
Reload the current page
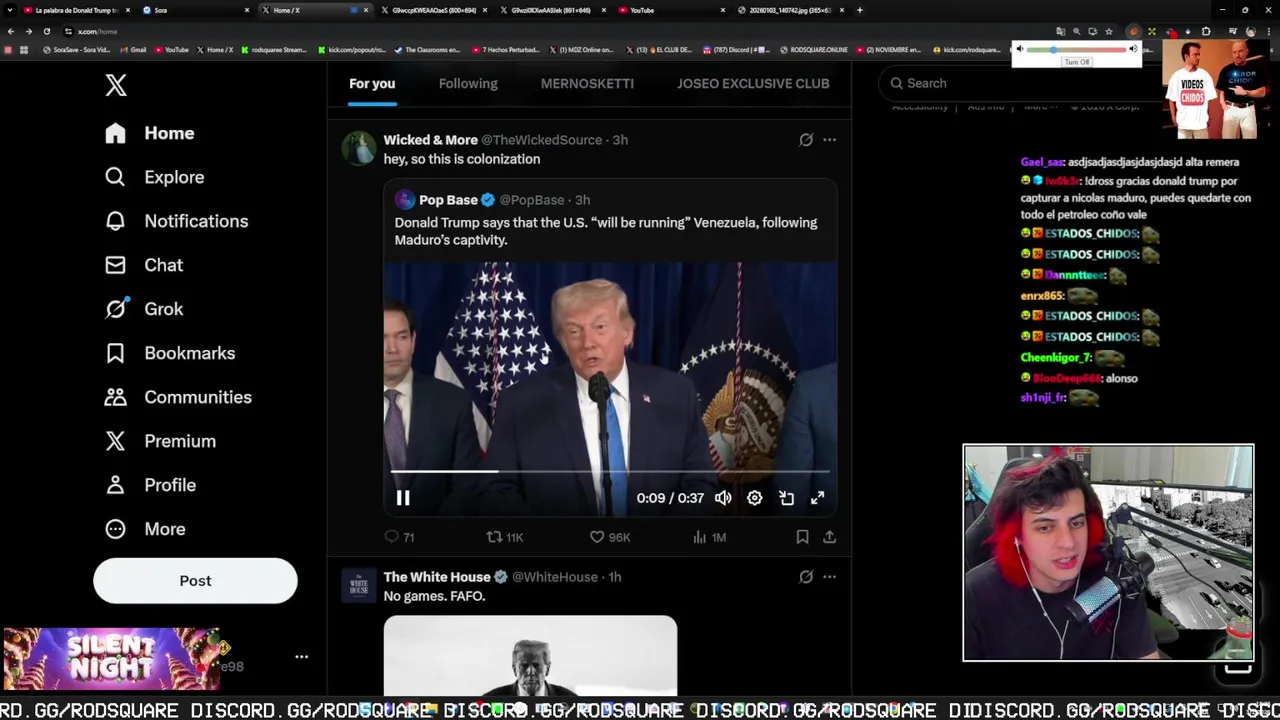tap(46, 31)
